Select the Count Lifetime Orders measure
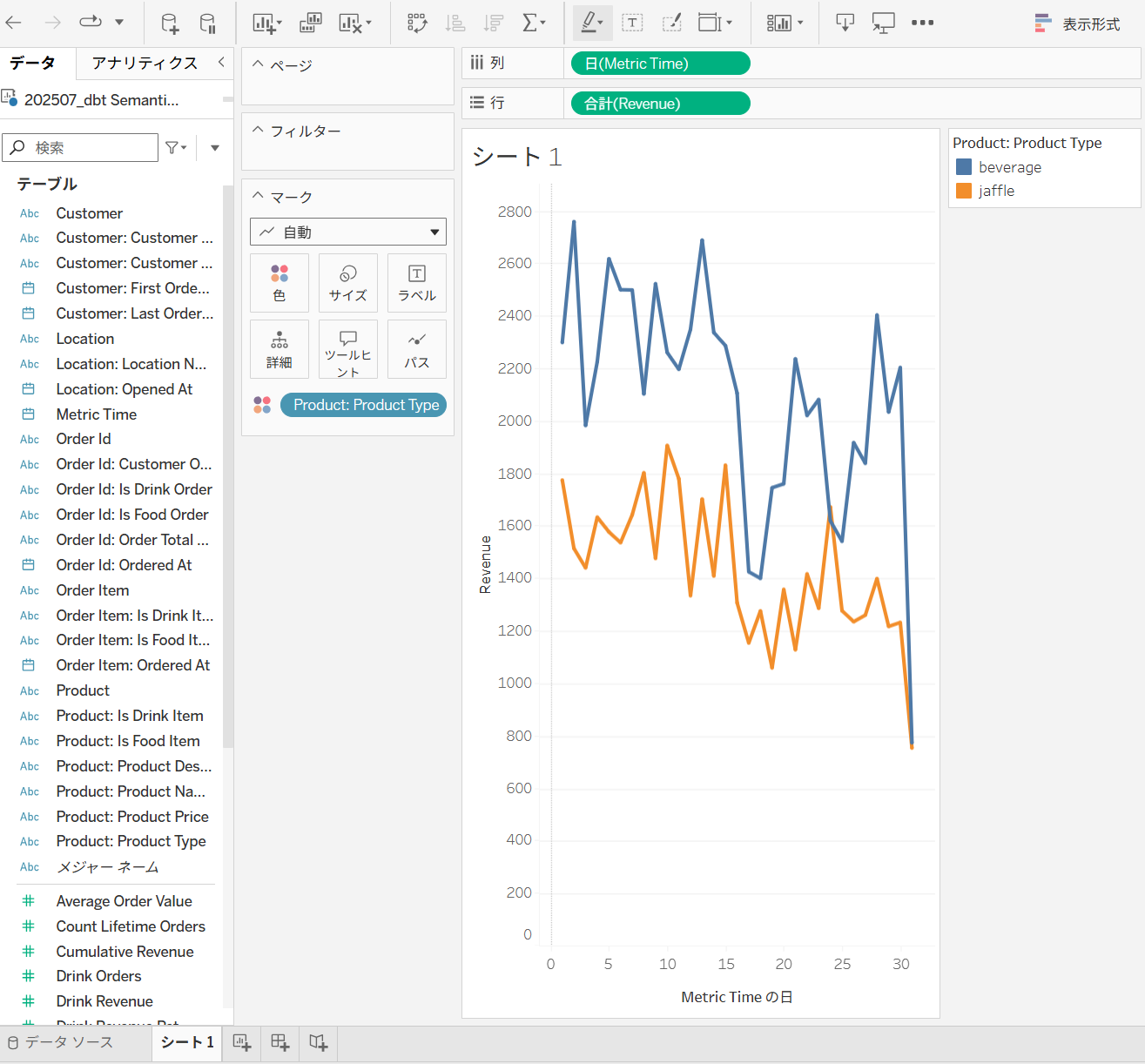 tap(131, 926)
